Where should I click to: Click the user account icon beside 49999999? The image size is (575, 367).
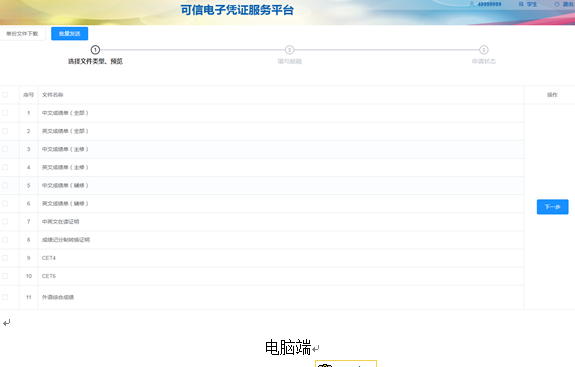click(472, 4)
